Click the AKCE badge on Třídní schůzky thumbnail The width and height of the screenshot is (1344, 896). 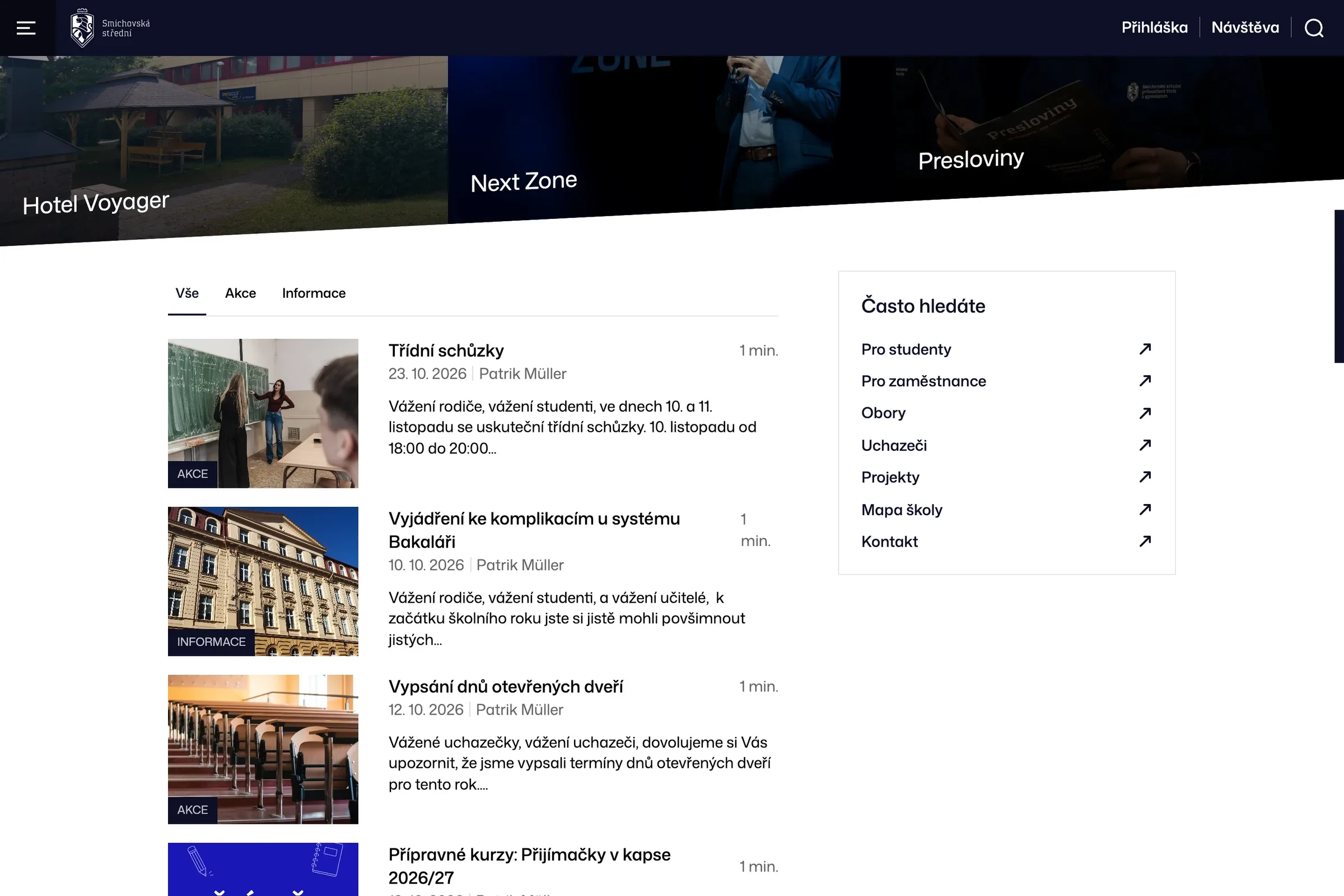[193, 474]
